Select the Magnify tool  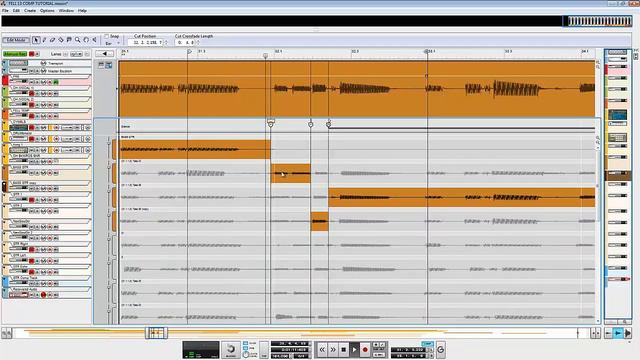[78, 40]
